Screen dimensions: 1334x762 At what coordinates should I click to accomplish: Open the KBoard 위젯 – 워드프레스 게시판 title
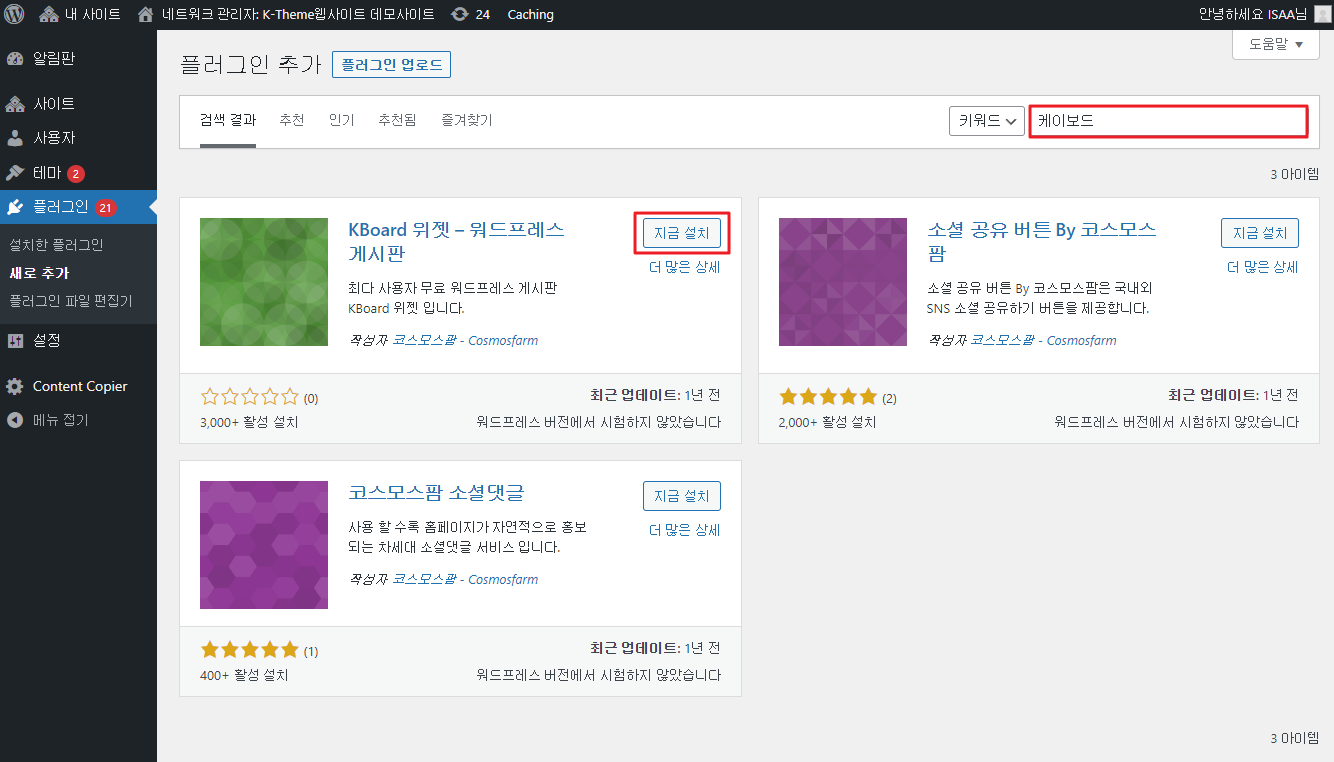click(x=456, y=241)
